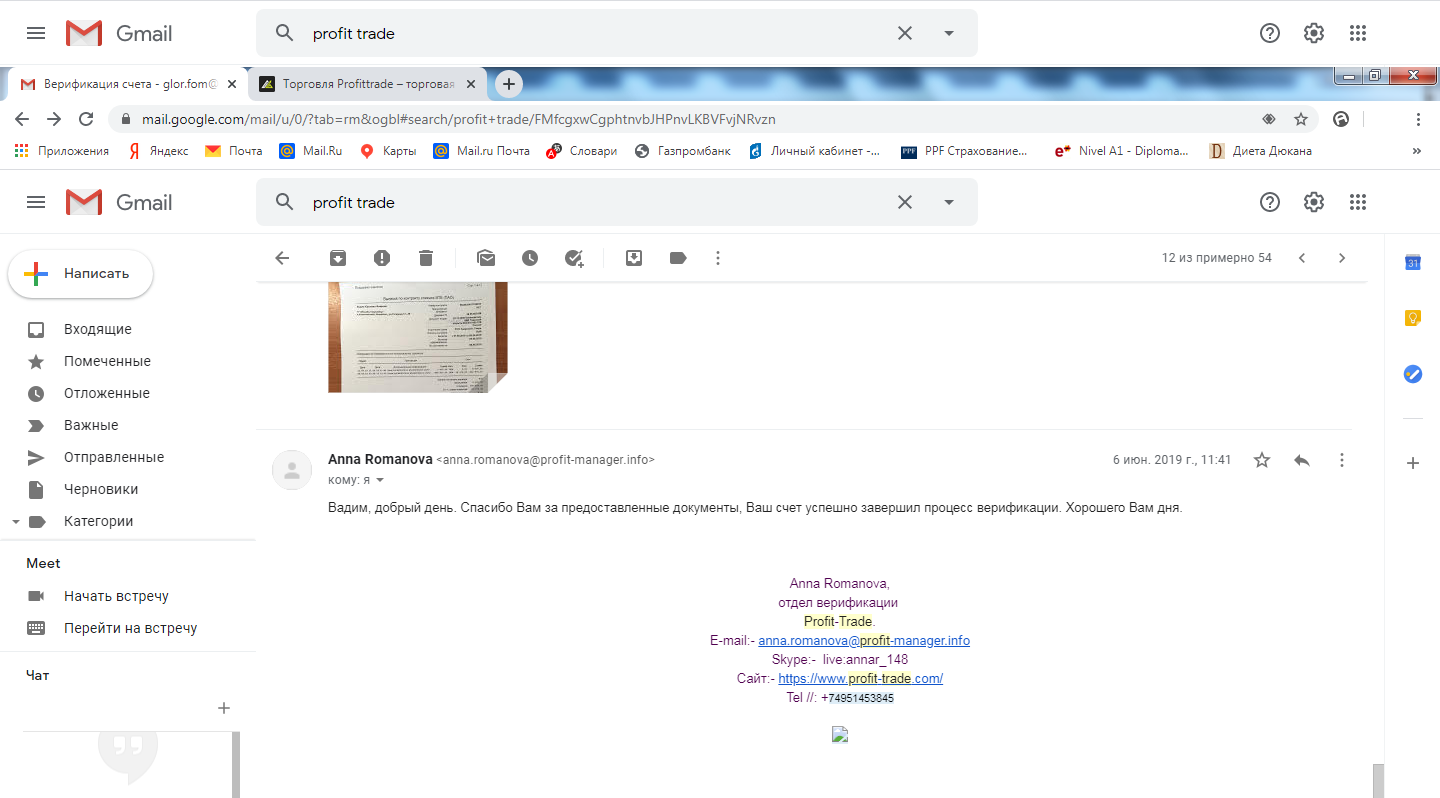Start a new chat with plus icon
Image resolution: width=1440 pixels, height=798 pixels.
coord(224,708)
